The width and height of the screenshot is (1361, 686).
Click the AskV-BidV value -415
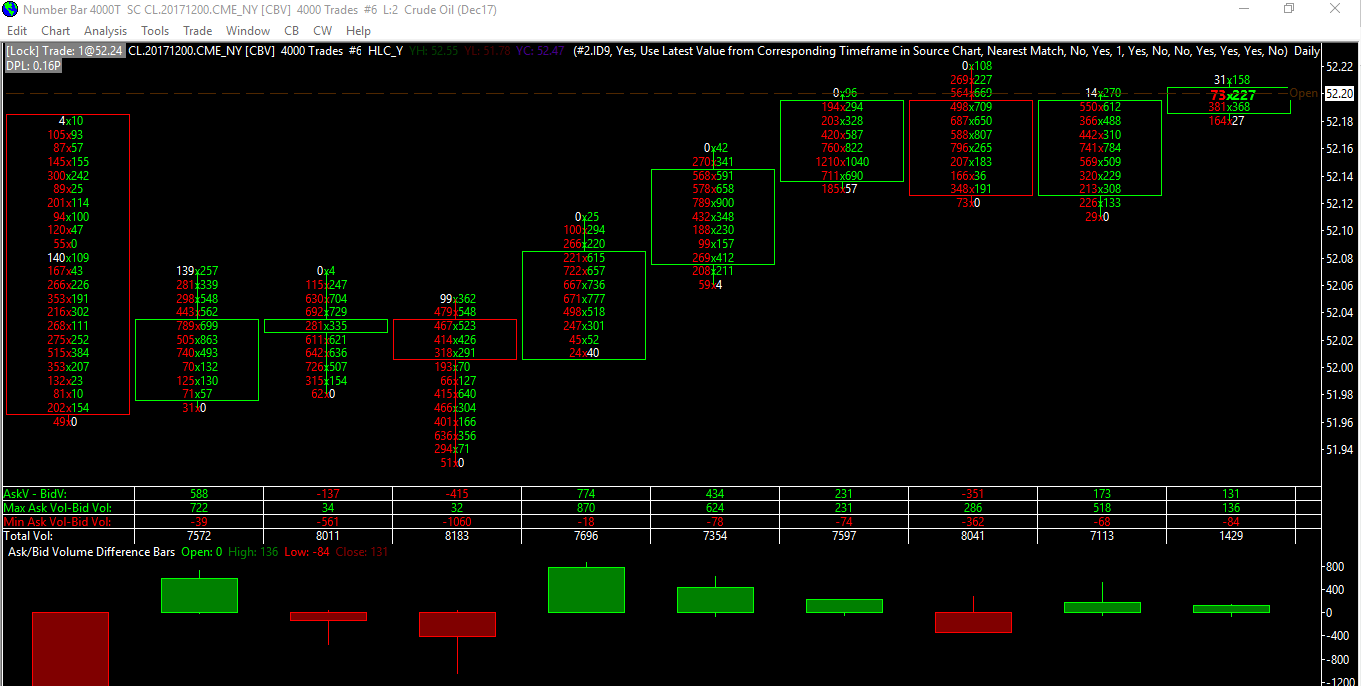coord(456,493)
